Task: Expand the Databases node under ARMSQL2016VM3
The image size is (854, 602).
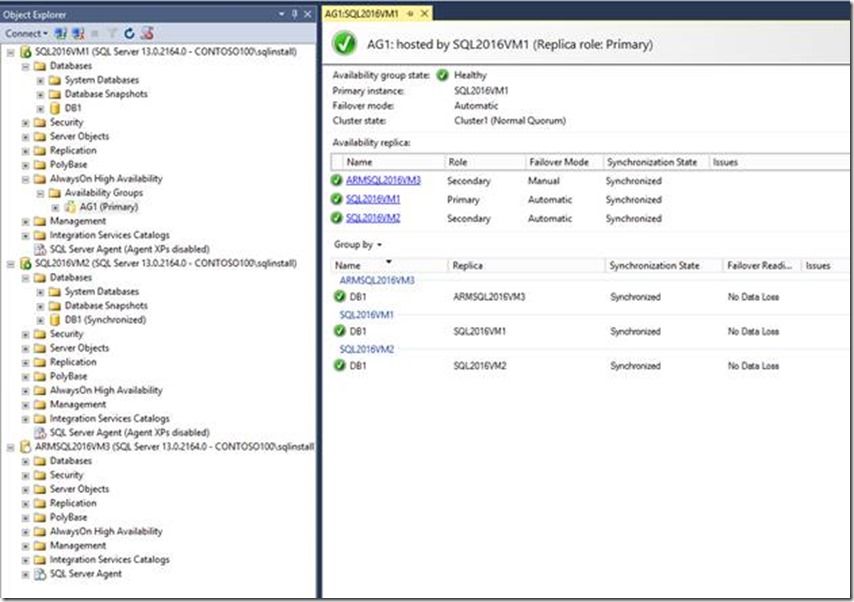Action: 26,461
